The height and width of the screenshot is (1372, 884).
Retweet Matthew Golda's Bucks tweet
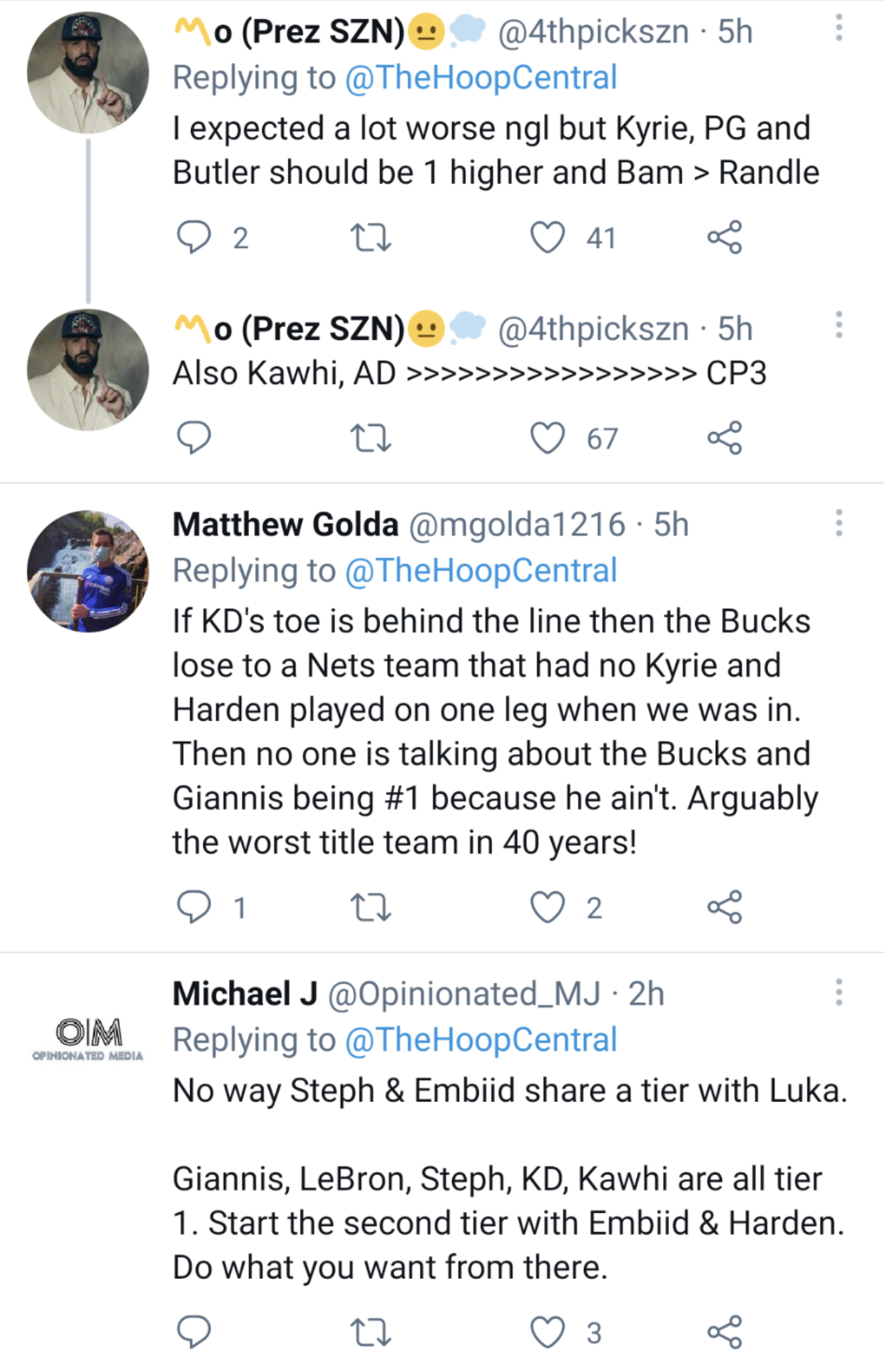click(370, 907)
